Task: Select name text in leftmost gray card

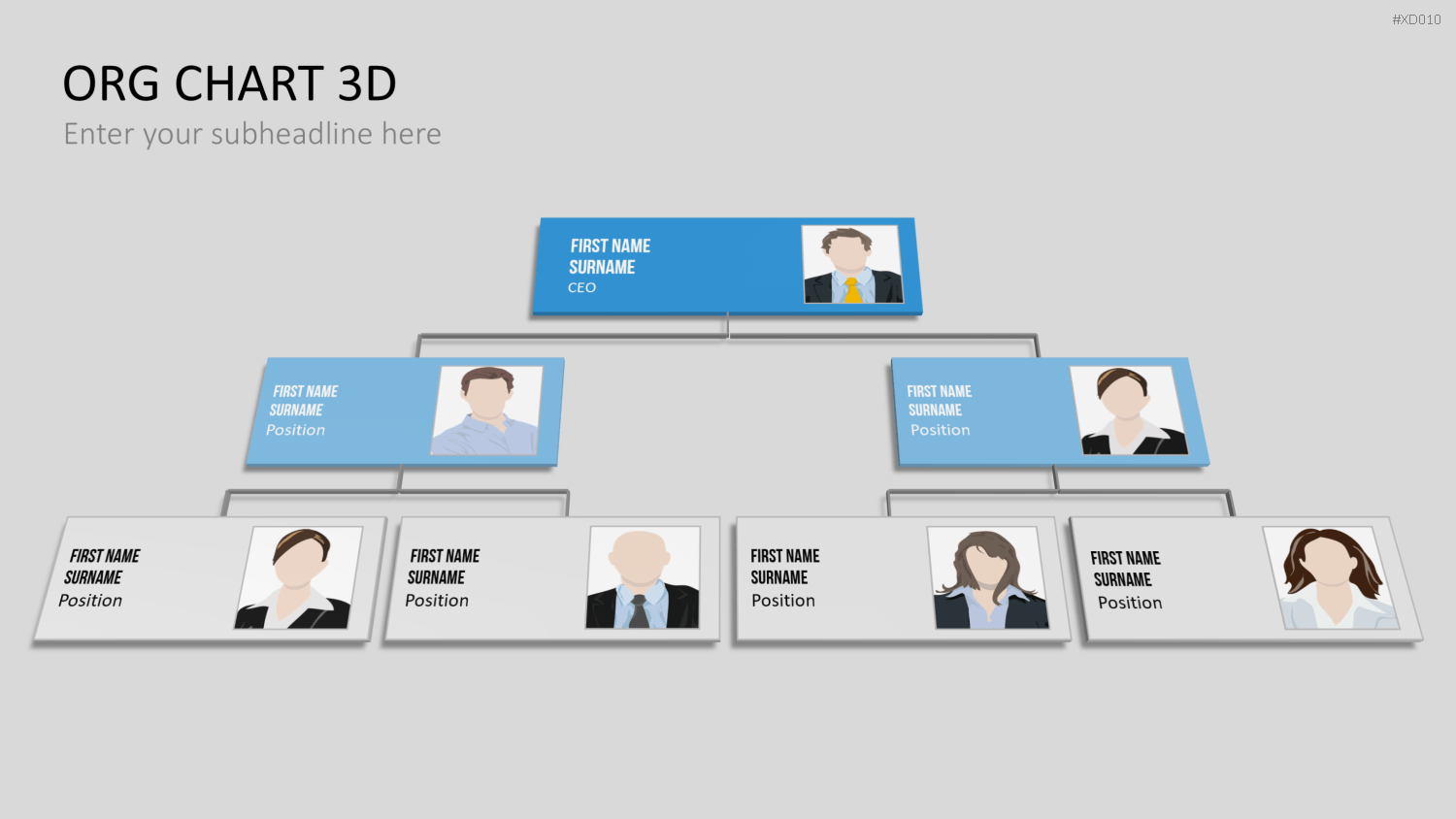Action: (x=102, y=567)
